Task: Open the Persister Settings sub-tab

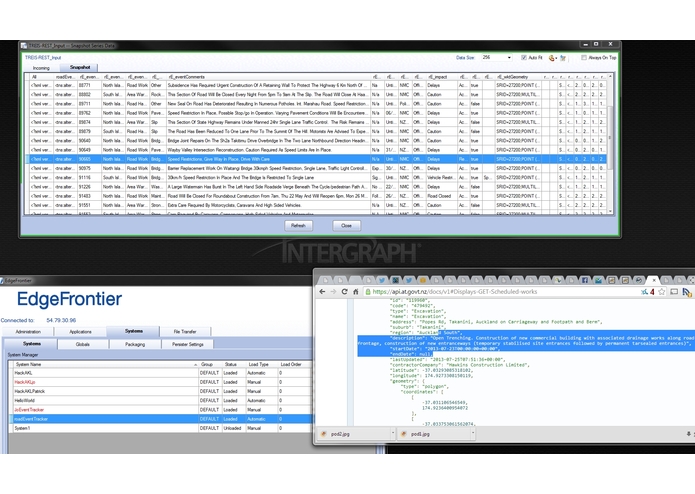Action: click(187, 344)
